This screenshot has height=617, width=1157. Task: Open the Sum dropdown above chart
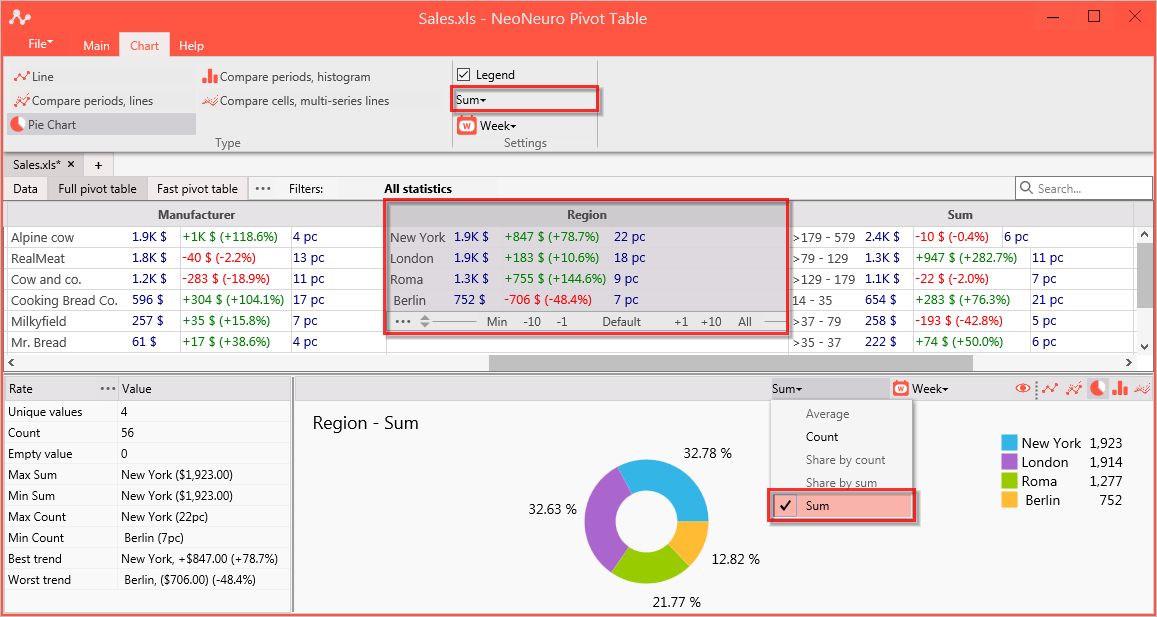click(x=829, y=388)
